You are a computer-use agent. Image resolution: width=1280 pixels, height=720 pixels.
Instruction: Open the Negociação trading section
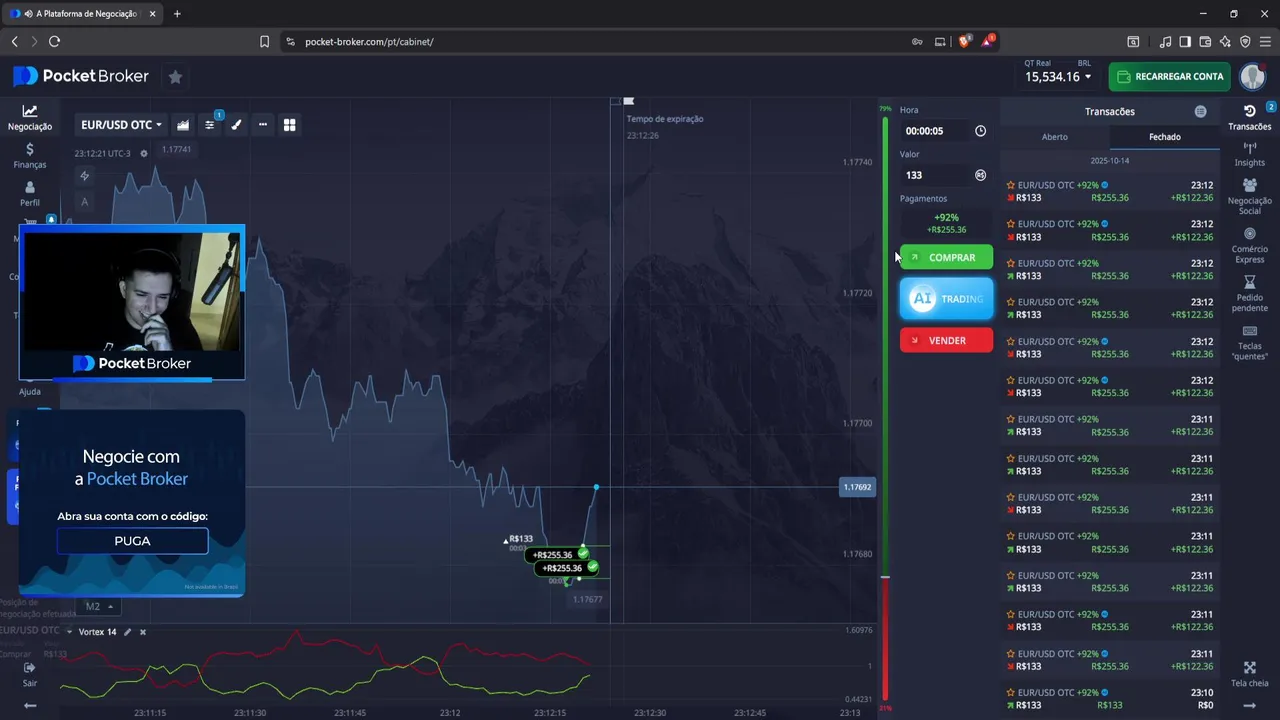pyautogui.click(x=30, y=118)
